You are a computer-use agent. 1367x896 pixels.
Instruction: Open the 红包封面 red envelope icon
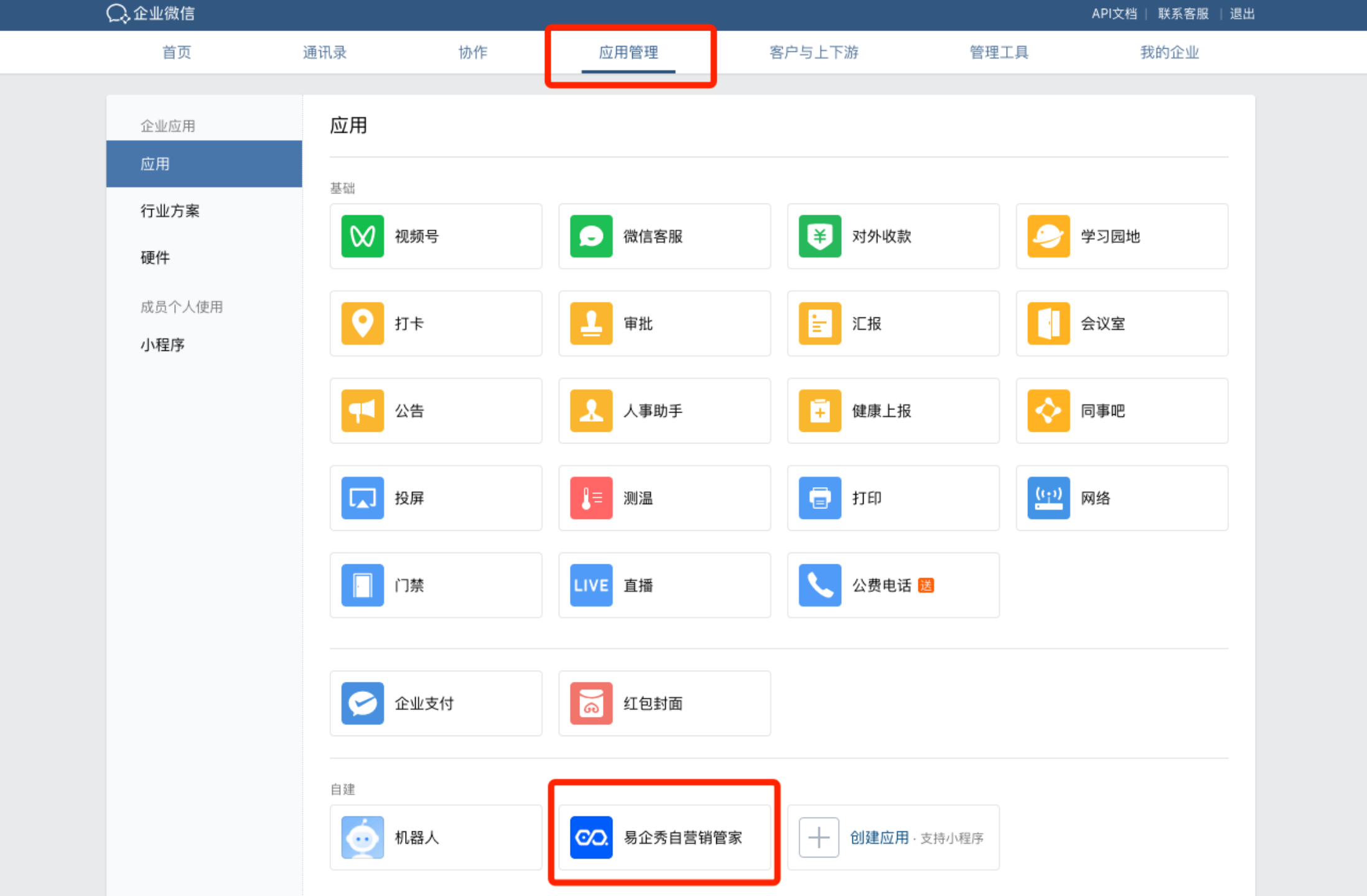(x=591, y=703)
